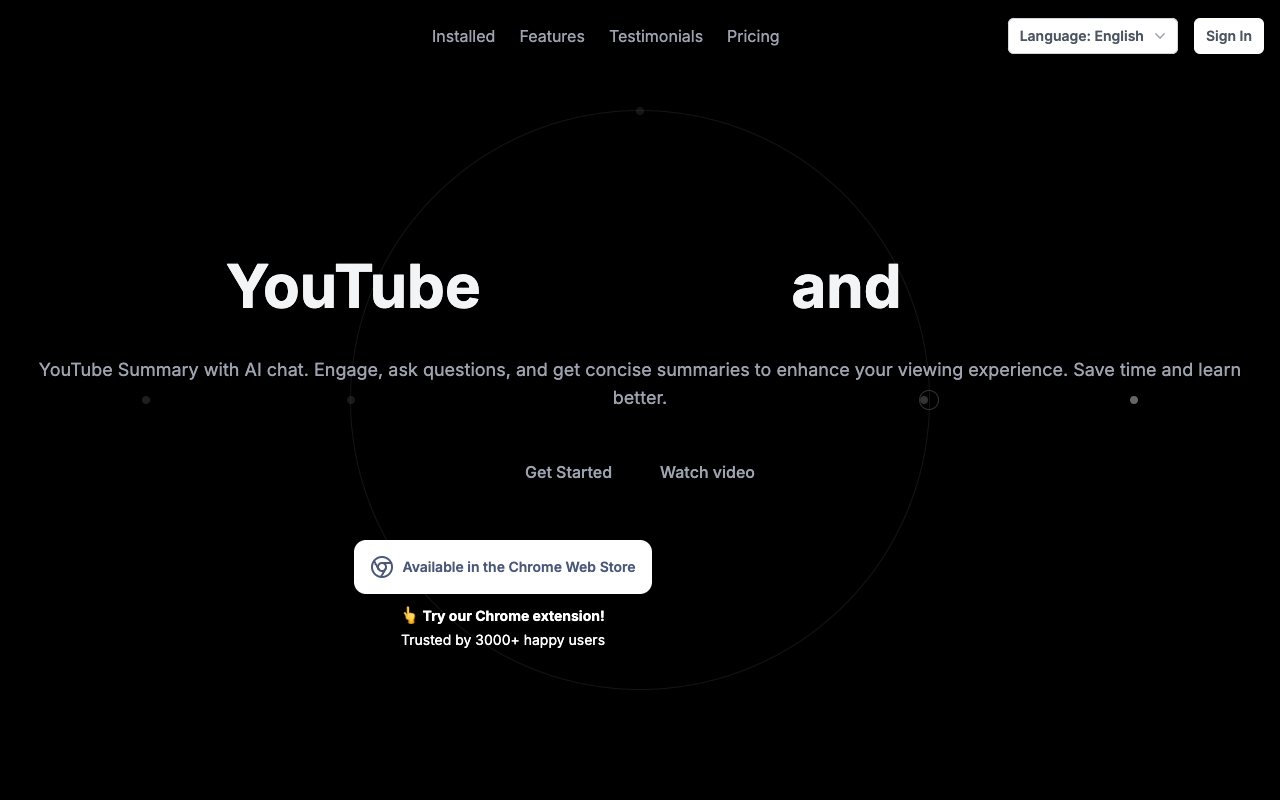The height and width of the screenshot is (800, 1280).
Task: Click Available in the Chrome Web Store button
Action: click(x=503, y=567)
